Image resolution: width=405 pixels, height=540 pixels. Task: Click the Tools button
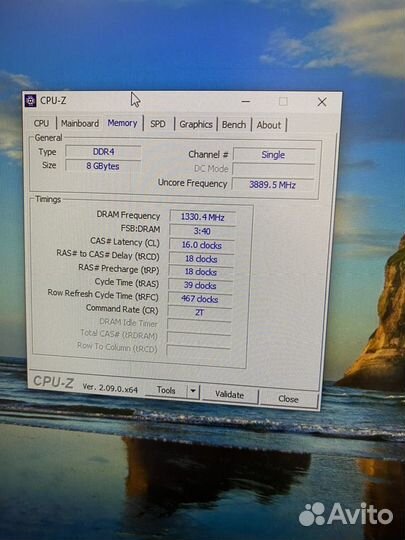click(166, 390)
